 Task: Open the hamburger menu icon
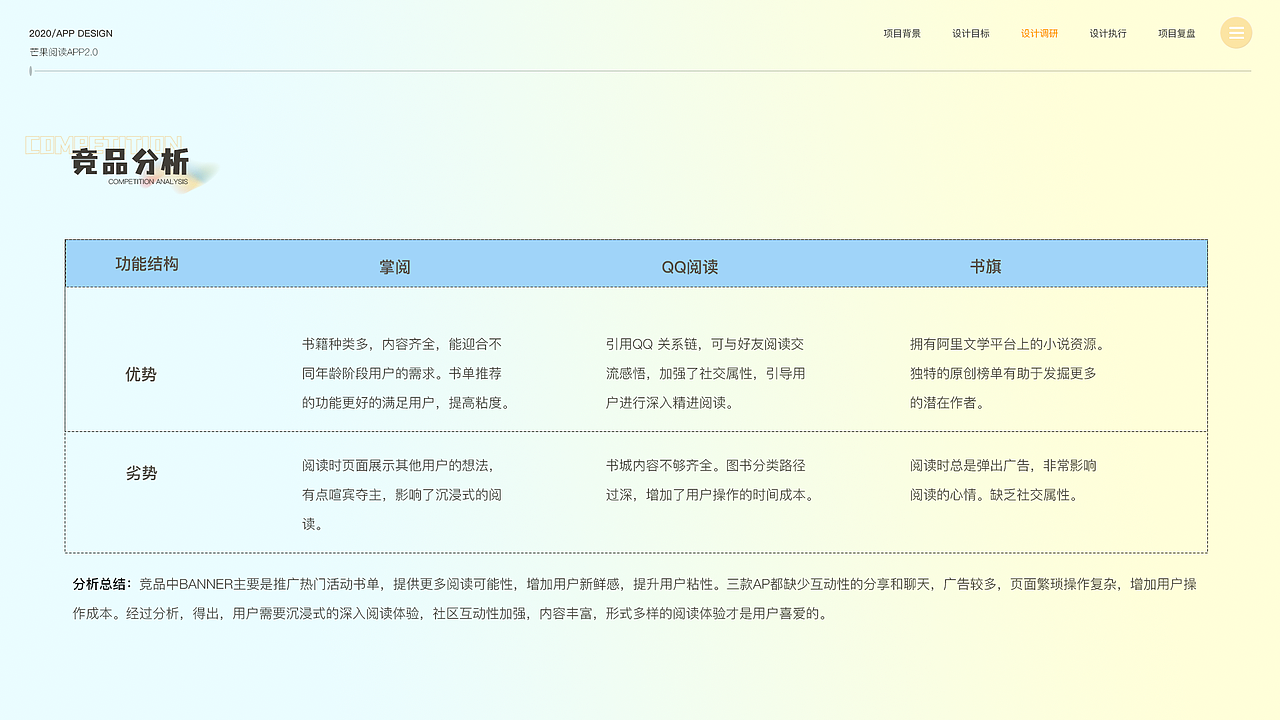coord(1236,33)
